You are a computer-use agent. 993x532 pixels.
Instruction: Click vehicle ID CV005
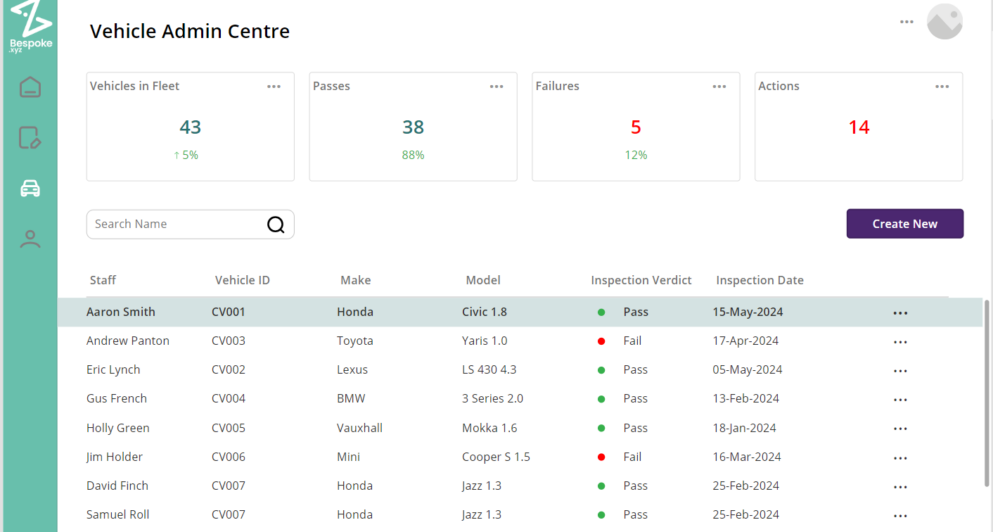[x=228, y=428]
